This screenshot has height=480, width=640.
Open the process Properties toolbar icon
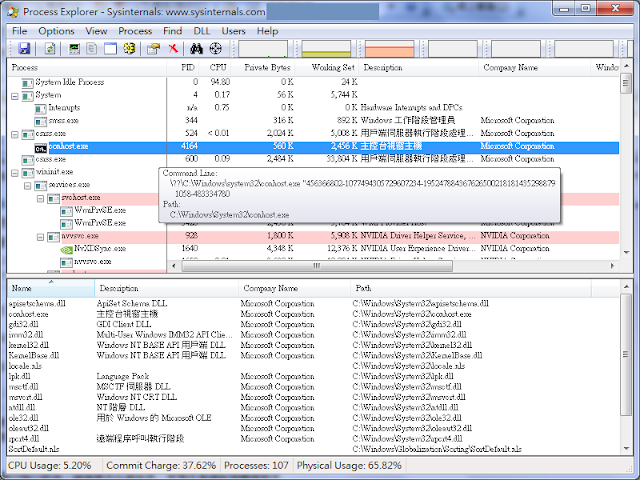tap(153, 49)
